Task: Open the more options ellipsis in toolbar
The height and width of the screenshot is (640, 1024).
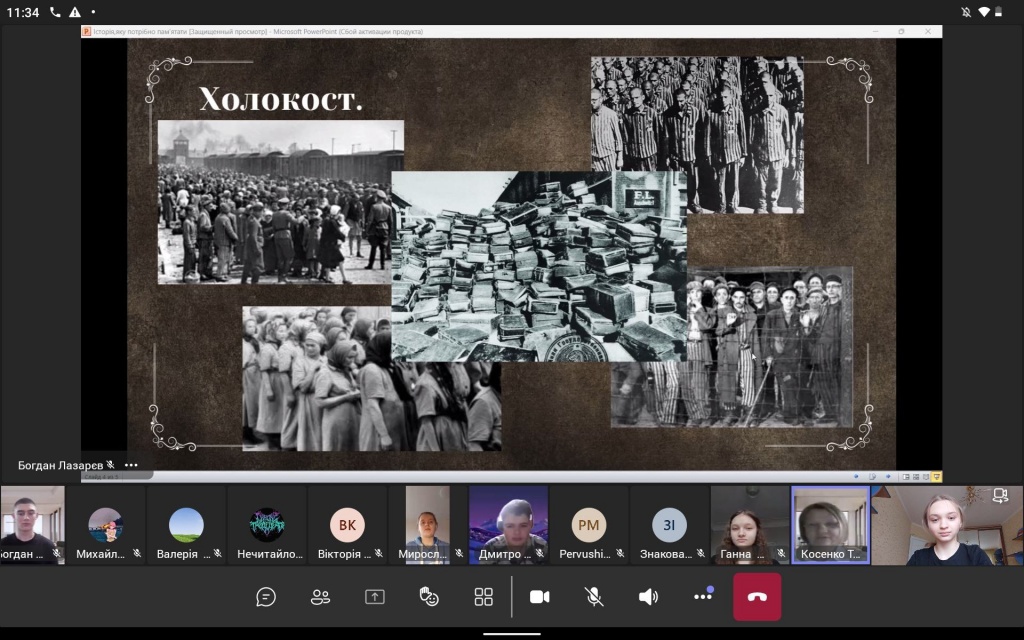Action: (703, 597)
